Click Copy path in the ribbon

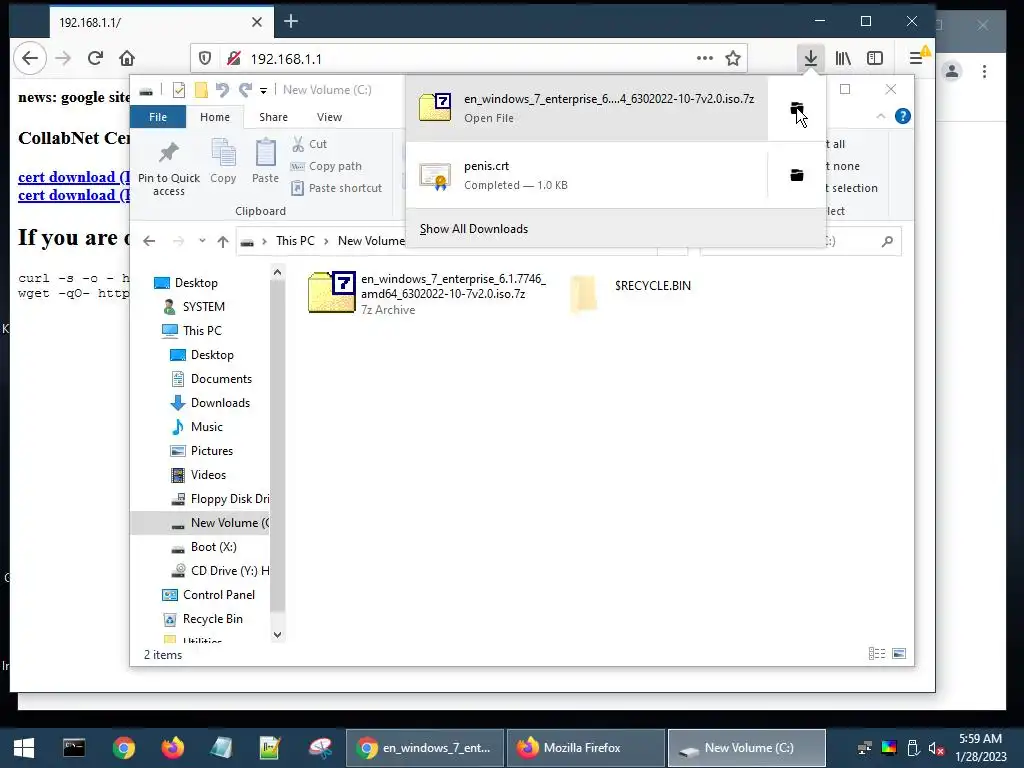[x=326, y=166]
